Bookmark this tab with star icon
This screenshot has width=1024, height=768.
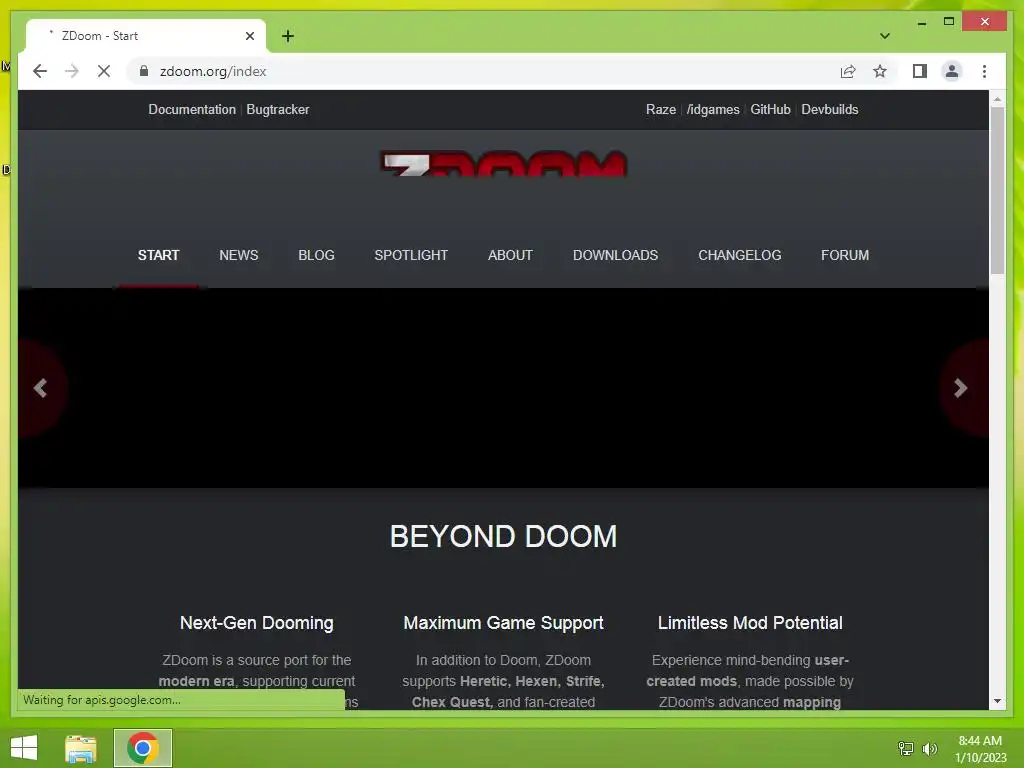click(x=880, y=71)
